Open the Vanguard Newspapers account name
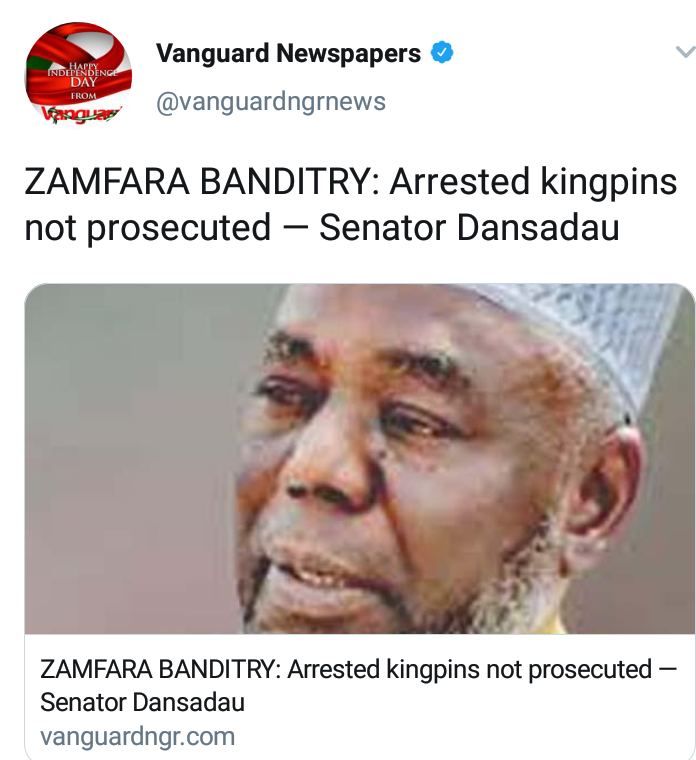 tap(288, 53)
